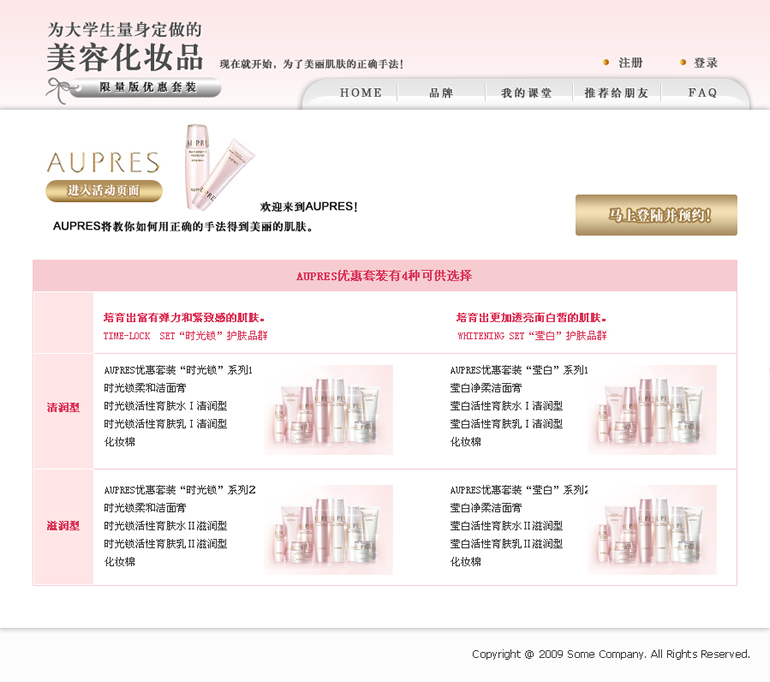
Task: Click the AUPRES优惠套装有4种可供选择 header
Action: click(x=384, y=276)
